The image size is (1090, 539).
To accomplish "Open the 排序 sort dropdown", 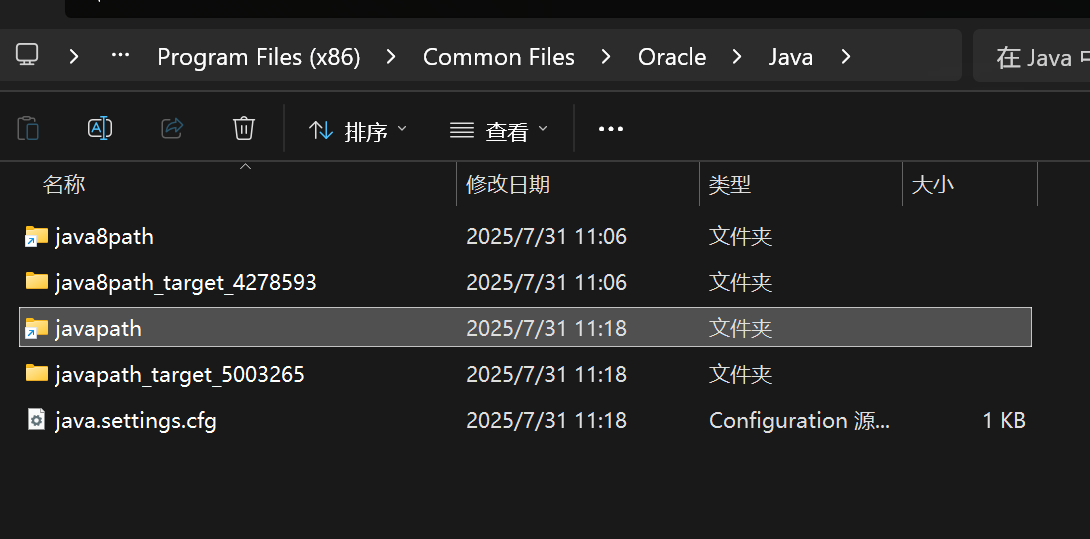I will [358, 130].
